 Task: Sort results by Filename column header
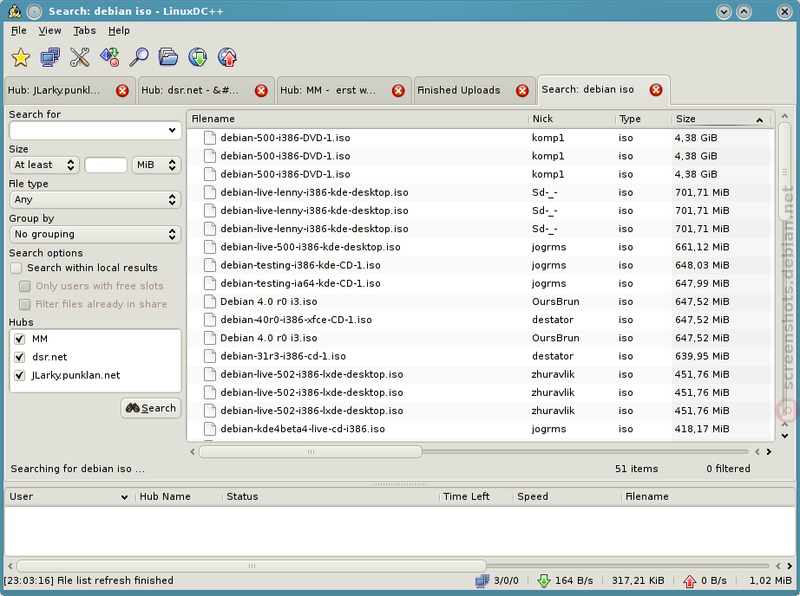(x=358, y=119)
